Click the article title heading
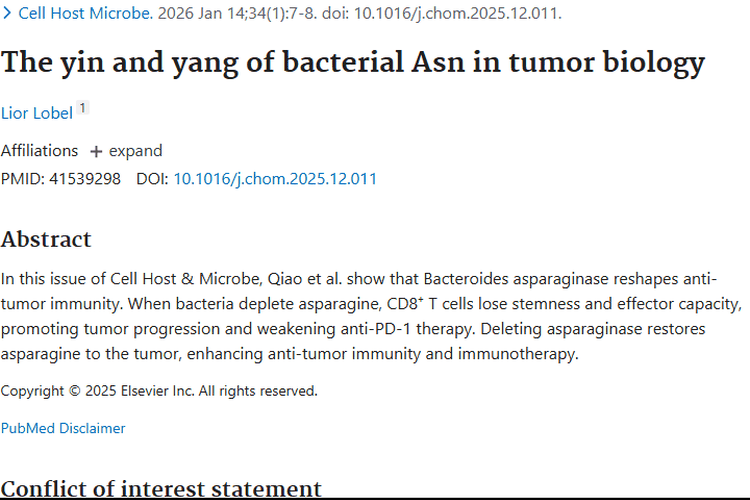 353,63
